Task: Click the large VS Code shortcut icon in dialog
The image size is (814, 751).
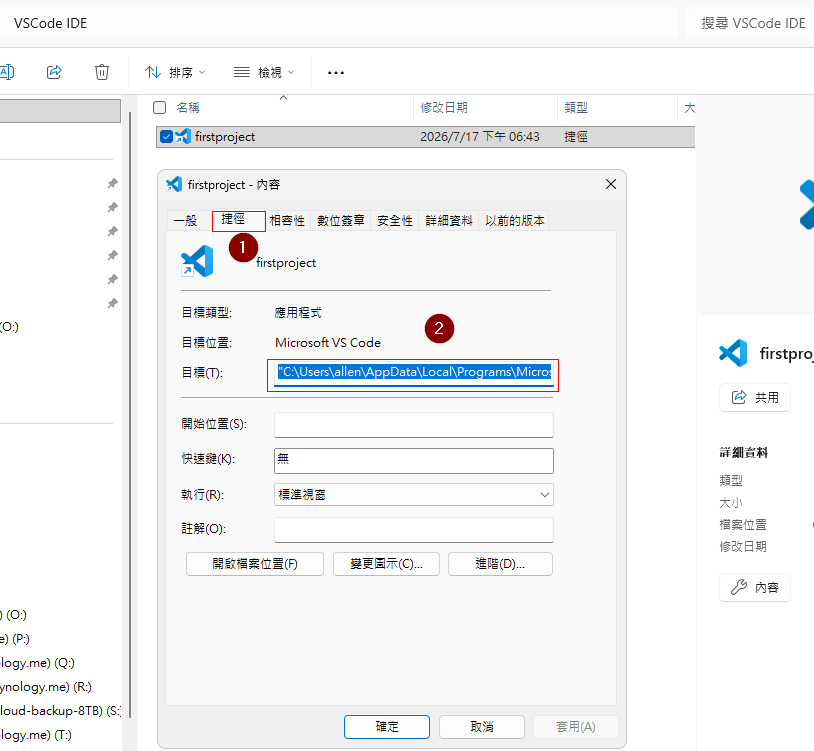Action: (197, 261)
